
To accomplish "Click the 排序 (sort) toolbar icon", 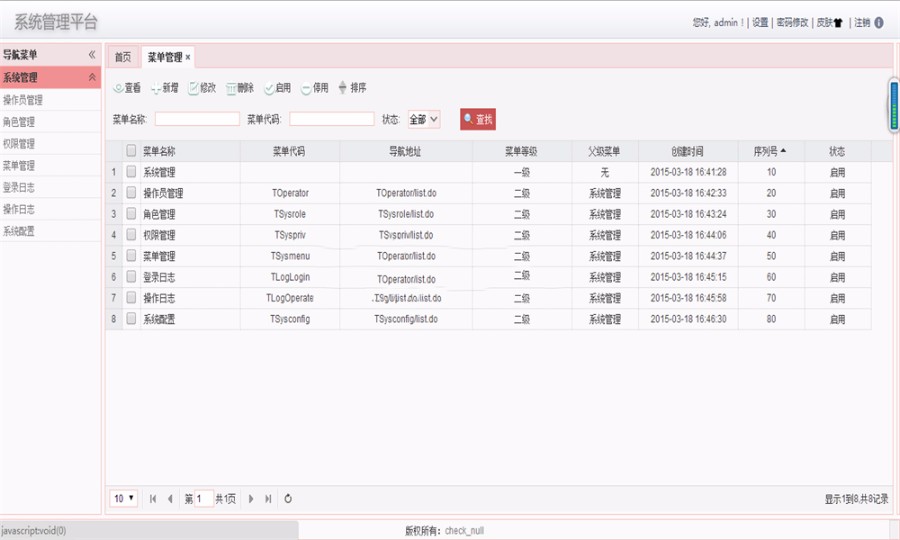I will (343, 88).
